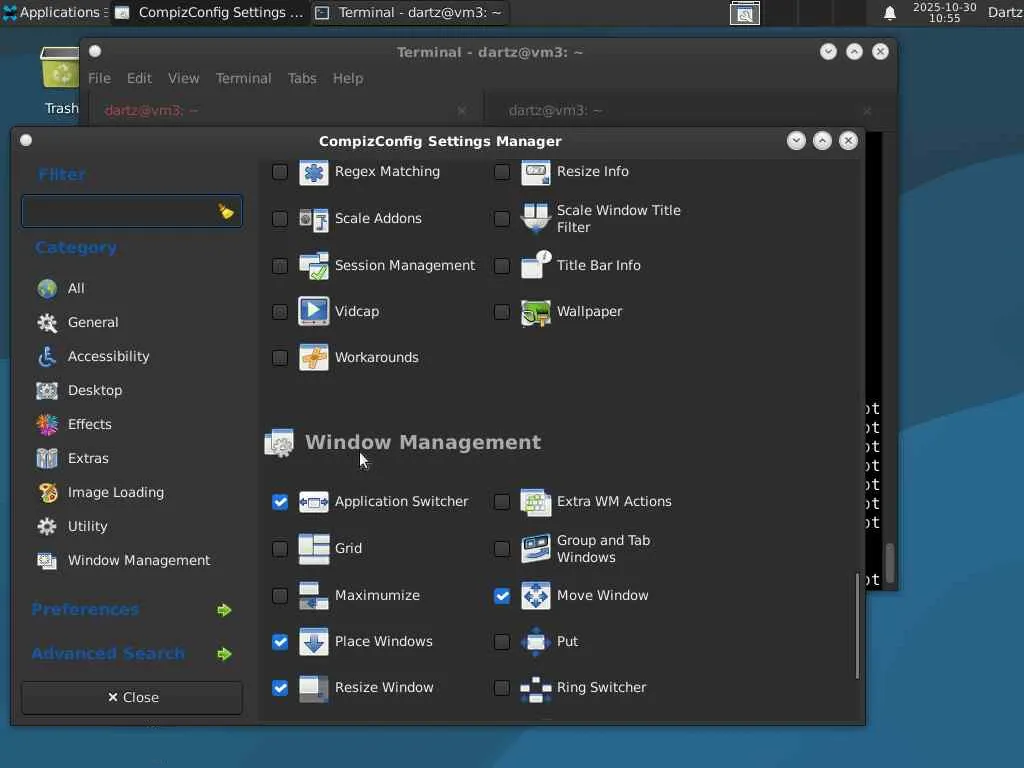Open the Grid plugin icon
Viewport: 1024px width, 768px height.
pyautogui.click(x=313, y=549)
